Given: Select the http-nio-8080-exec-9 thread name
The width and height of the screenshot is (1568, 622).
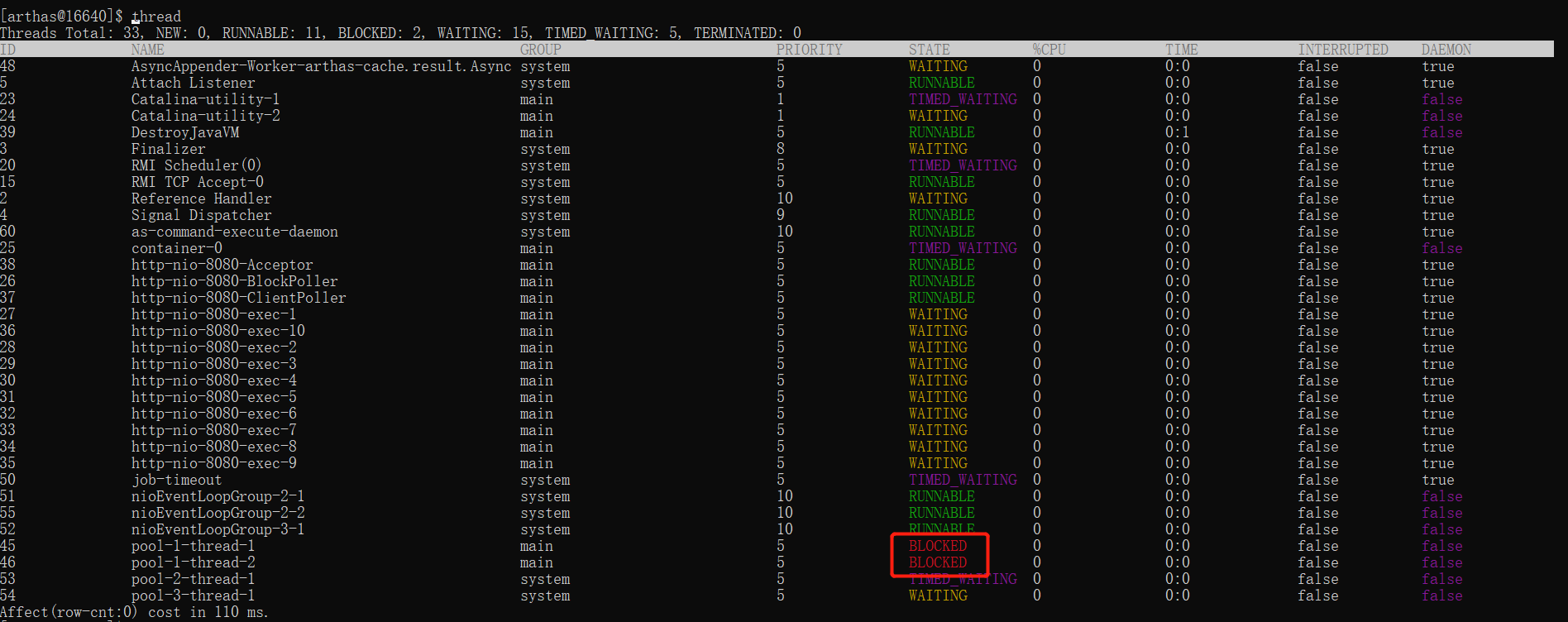Looking at the screenshot, I should [x=214, y=463].
